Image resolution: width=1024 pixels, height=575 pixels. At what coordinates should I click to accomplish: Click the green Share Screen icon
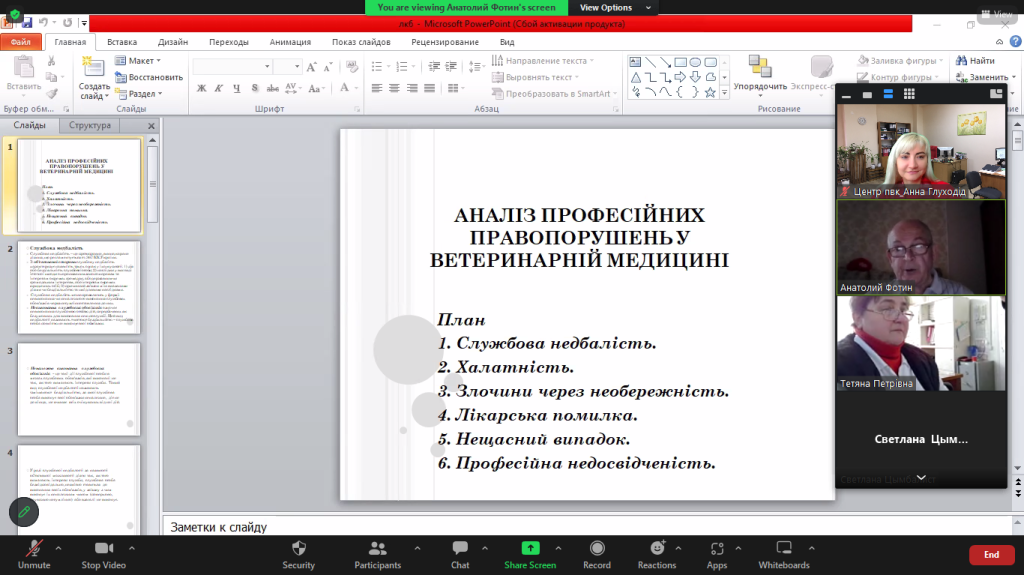click(x=530, y=549)
